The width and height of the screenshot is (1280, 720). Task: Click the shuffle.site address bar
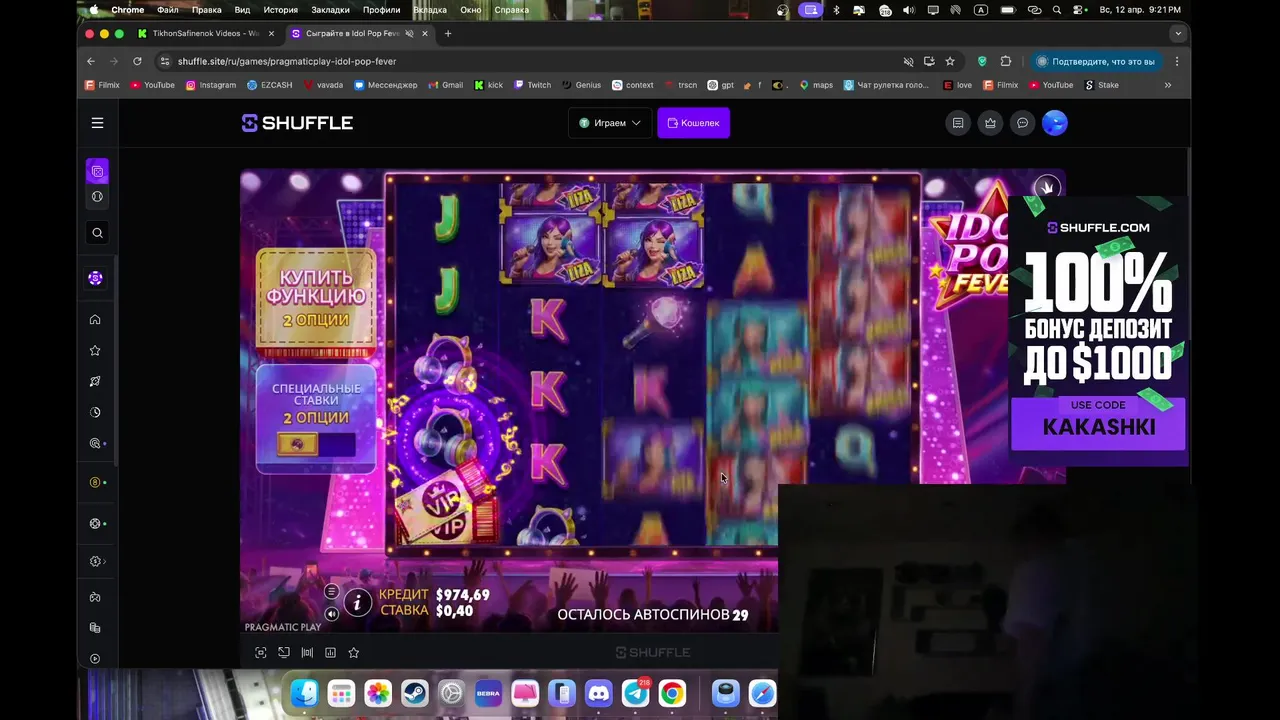click(x=530, y=61)
